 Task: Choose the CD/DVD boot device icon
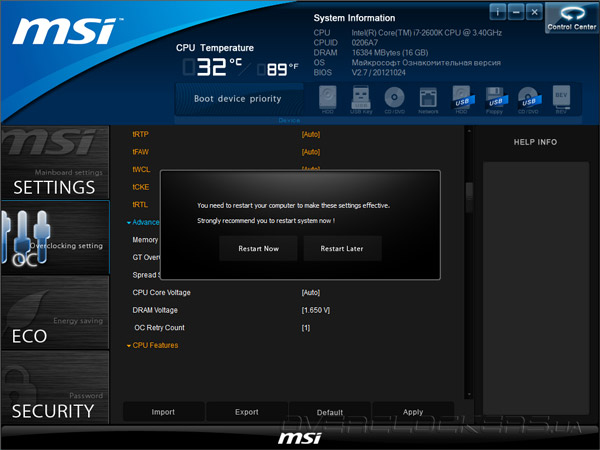click(x=395, y=99)
